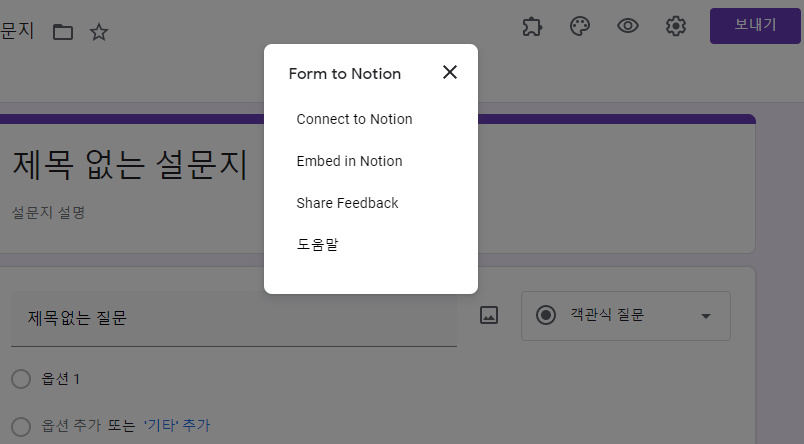Open the theme customization palette icon
The image size is (804, 444).
(580, 26)
